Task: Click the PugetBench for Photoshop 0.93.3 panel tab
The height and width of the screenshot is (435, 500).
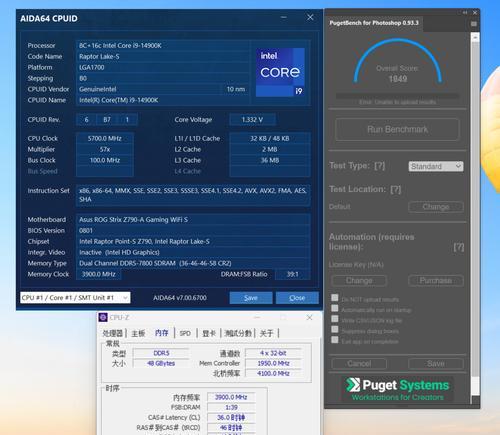Action: (x=374, y=23)
